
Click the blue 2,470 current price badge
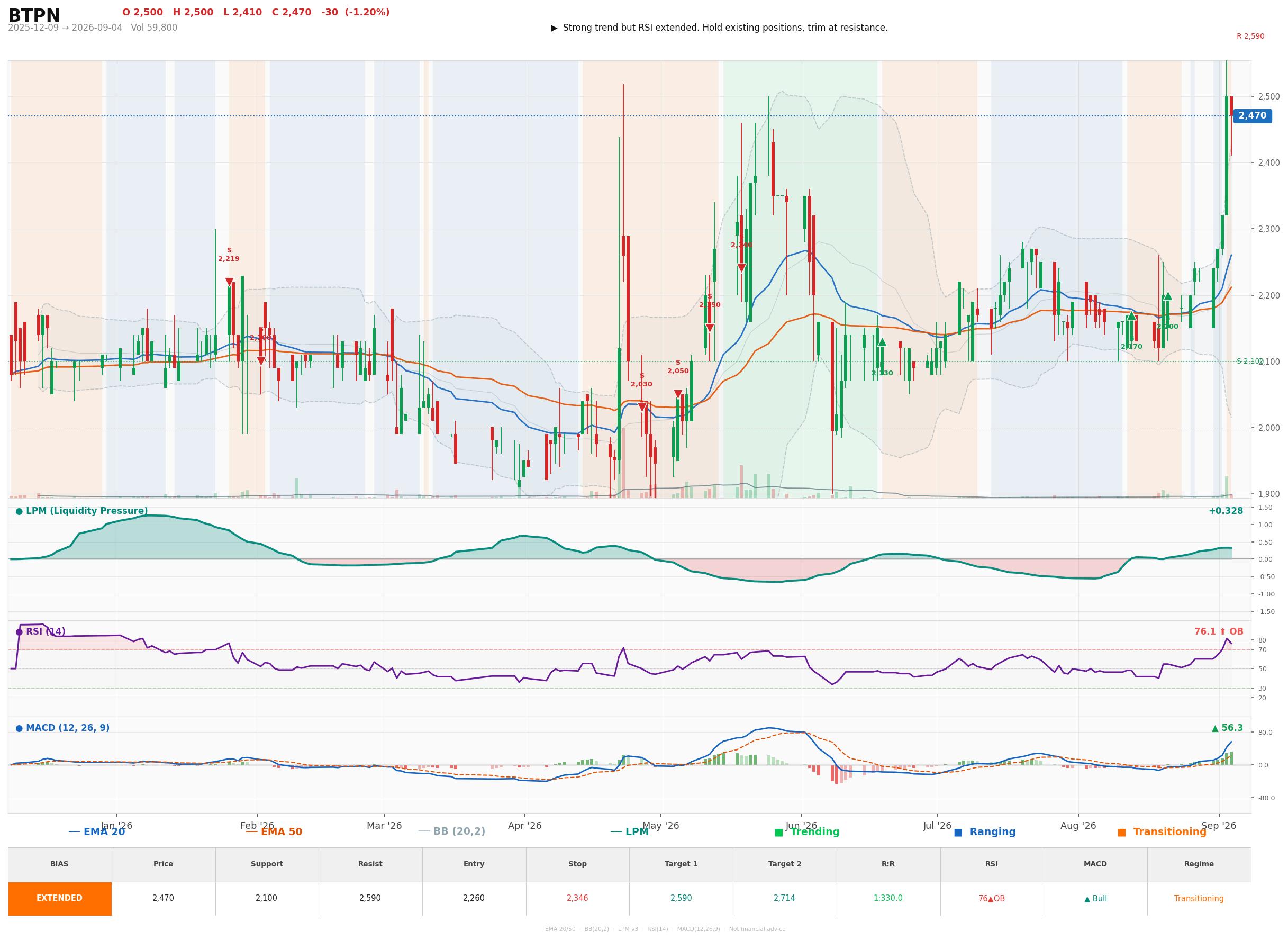pos(1252,116)
